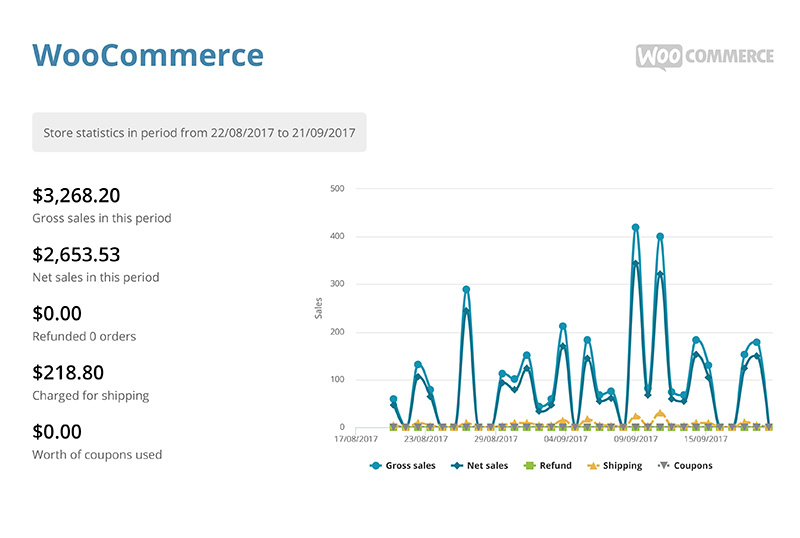Toggle the Coupons legend item

685,466
